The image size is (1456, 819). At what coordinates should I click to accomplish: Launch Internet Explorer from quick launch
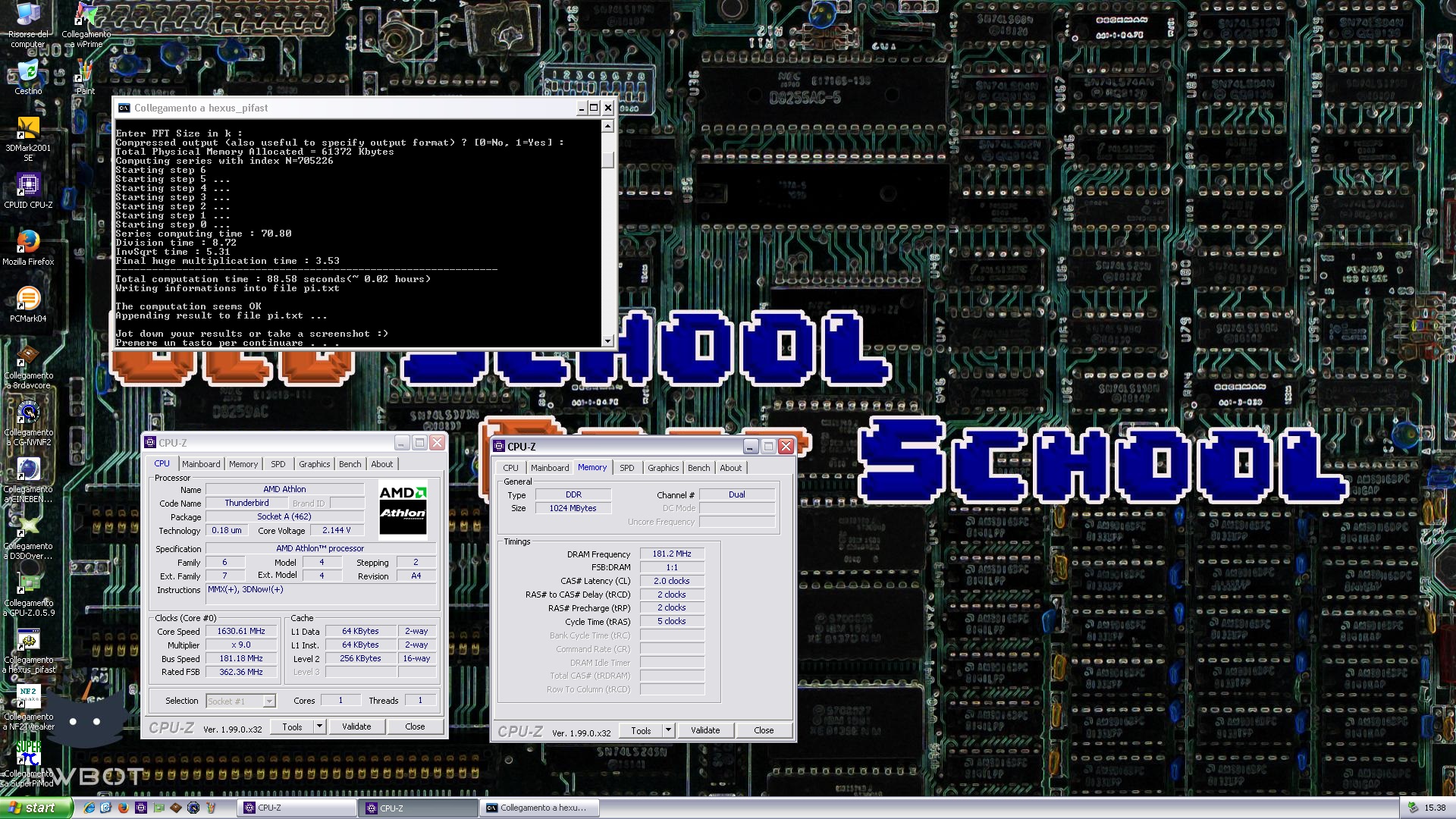point(89,808)
